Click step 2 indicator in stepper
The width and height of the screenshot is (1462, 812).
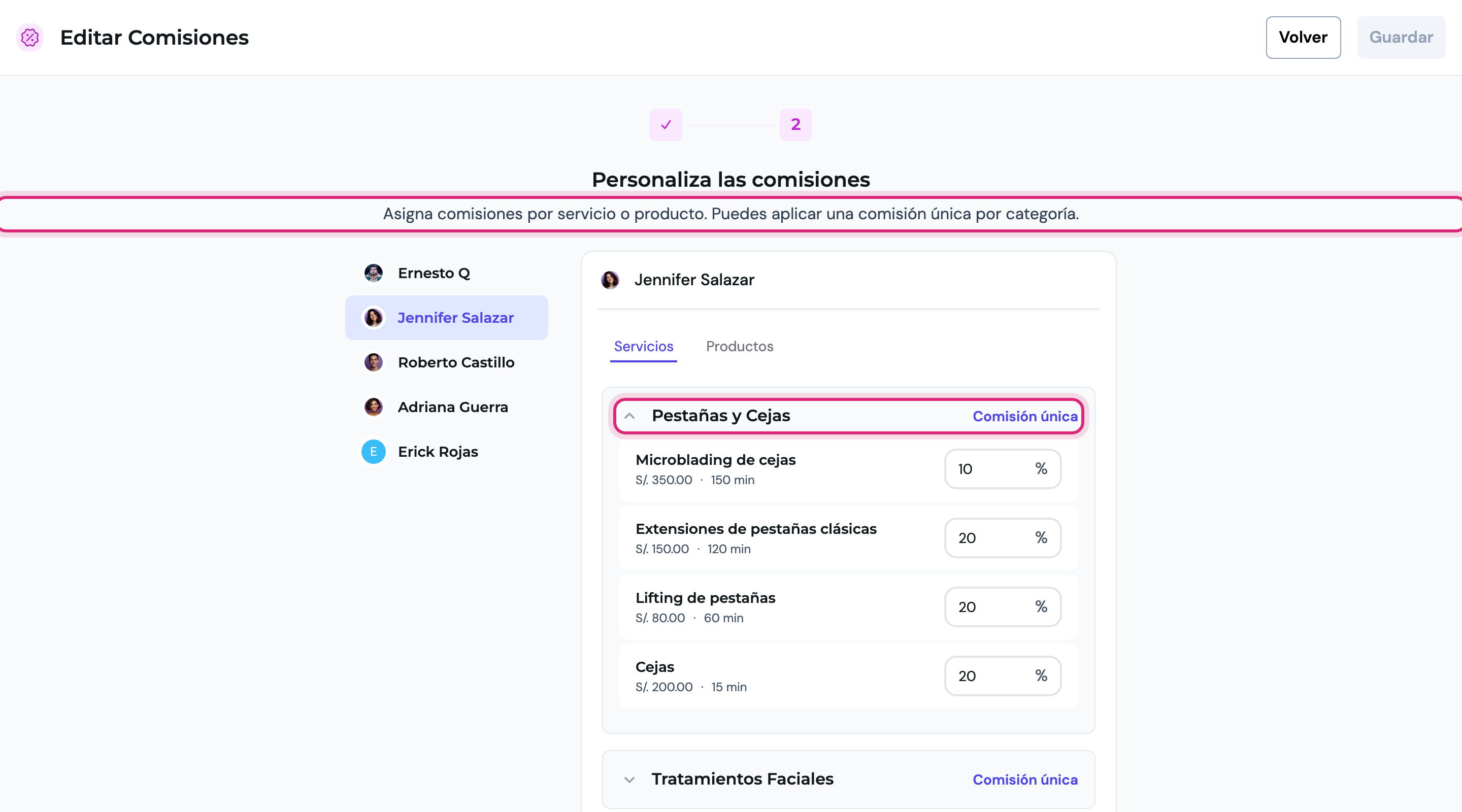tap(795, 124)
